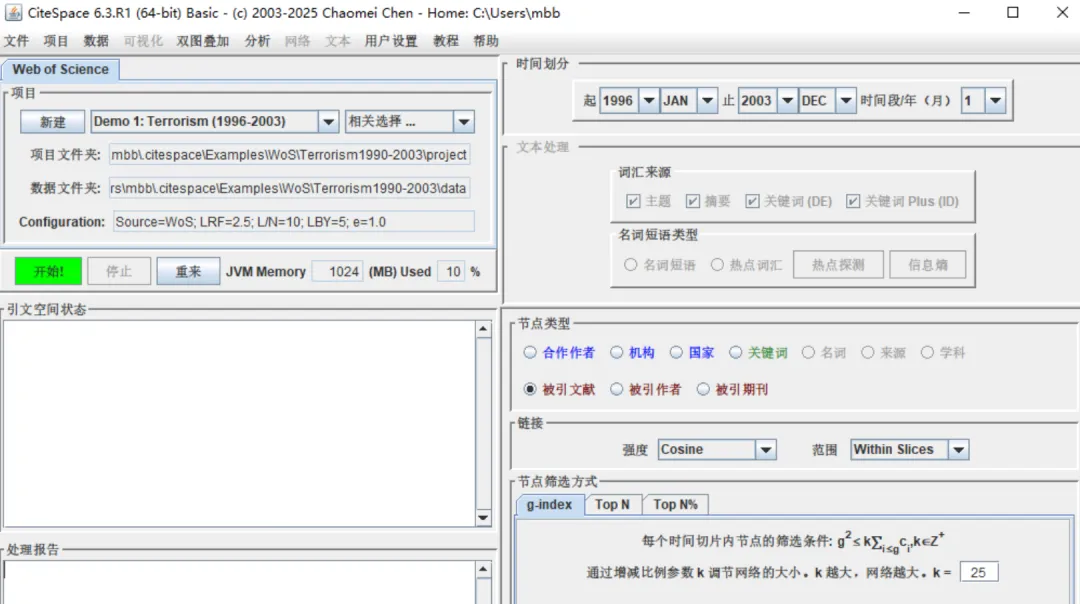Select the 被引期刊 node type

pyautogui.click(x=703, y=389)
